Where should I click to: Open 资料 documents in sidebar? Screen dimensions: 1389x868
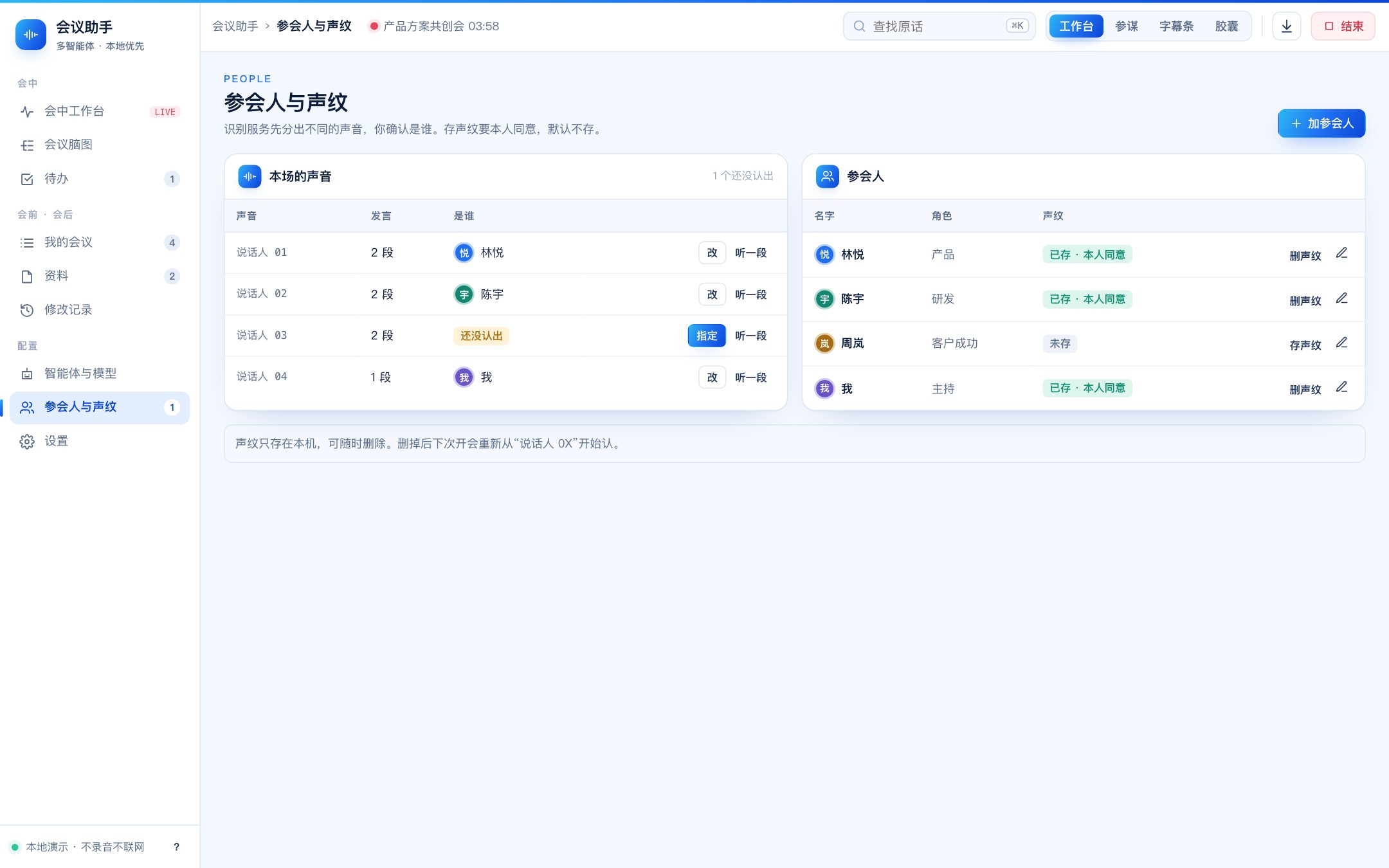[x=100, y=276]
